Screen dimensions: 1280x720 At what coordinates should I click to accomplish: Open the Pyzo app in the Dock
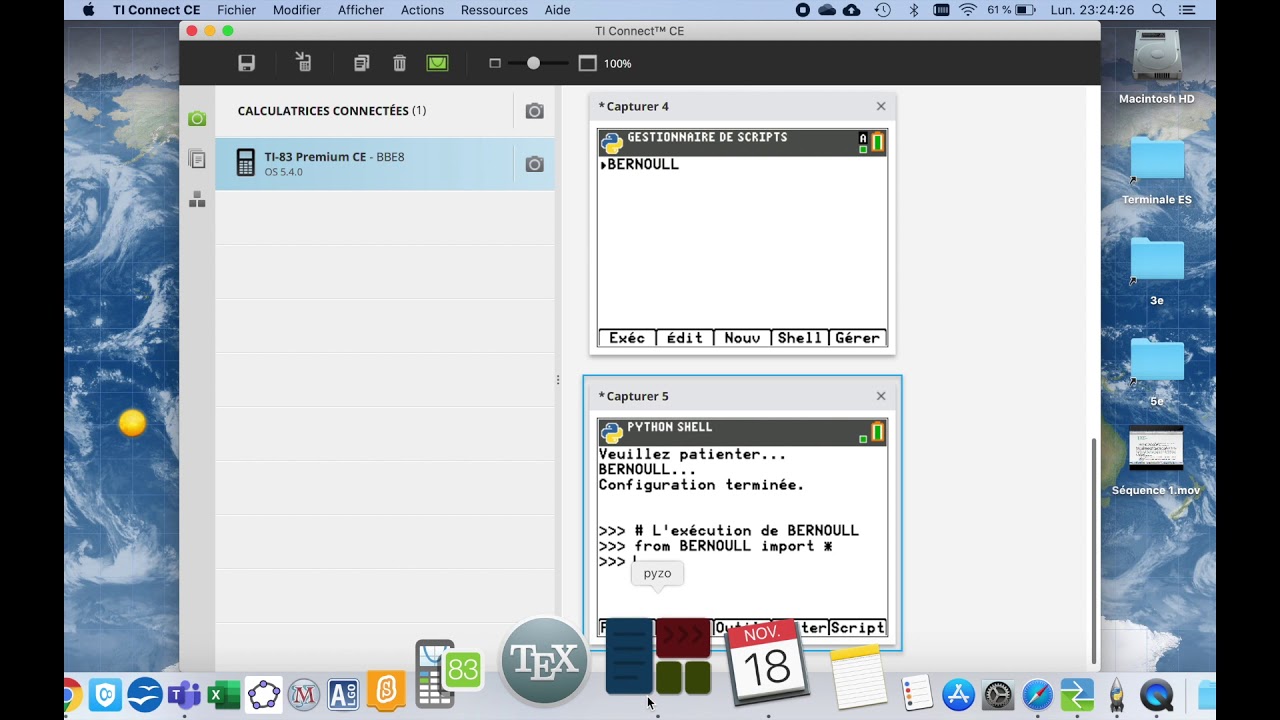pyautogui.click(x=657, y=656)
